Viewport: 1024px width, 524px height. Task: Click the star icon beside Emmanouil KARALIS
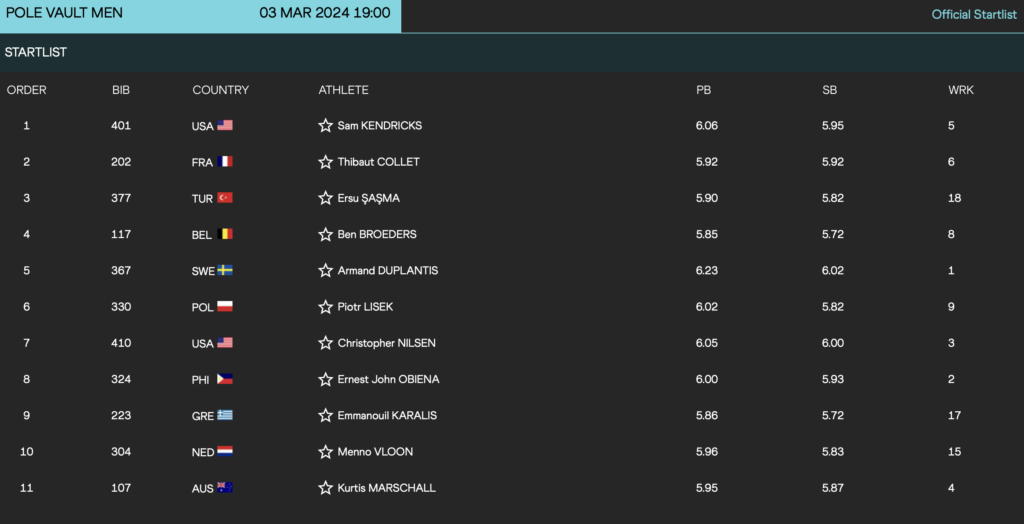click(325, 416)
